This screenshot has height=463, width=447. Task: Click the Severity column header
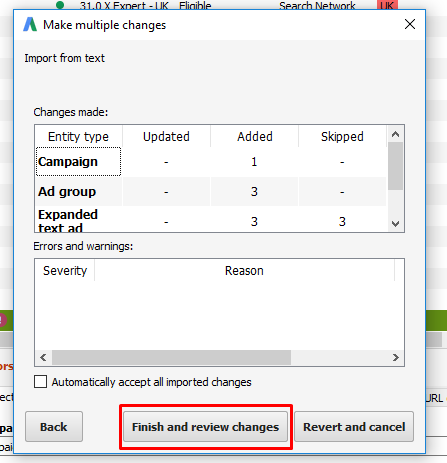coord(65,270)
